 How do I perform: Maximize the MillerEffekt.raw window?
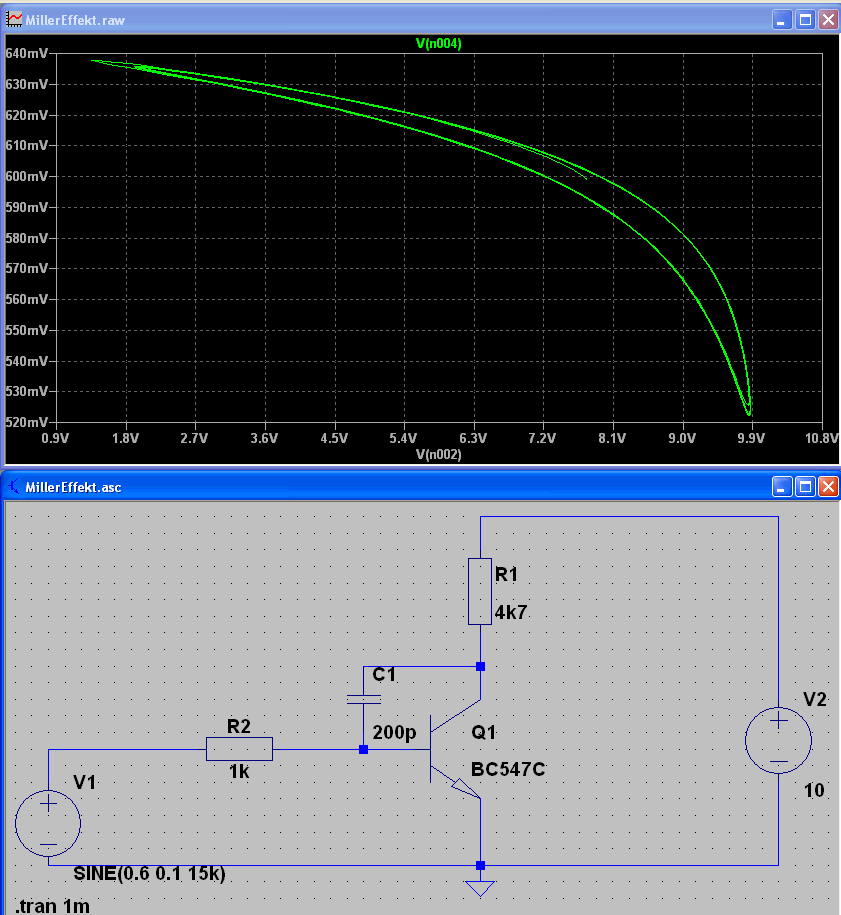pyautogui.click(x=805, y=20)
